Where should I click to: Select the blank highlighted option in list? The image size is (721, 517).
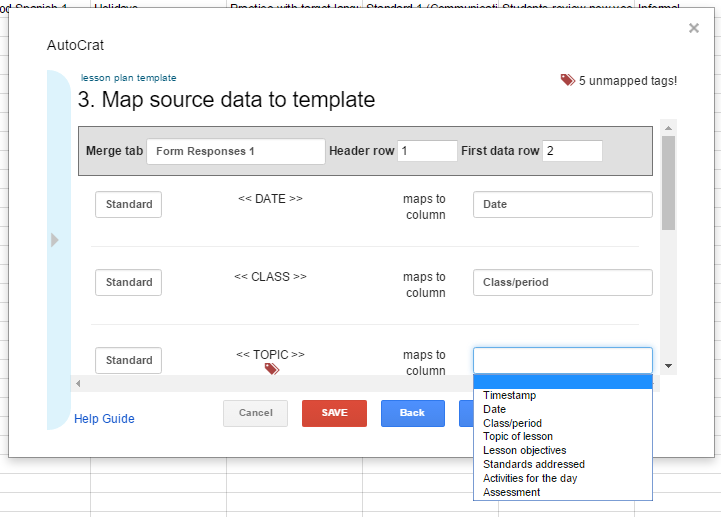tap(563, 382)
